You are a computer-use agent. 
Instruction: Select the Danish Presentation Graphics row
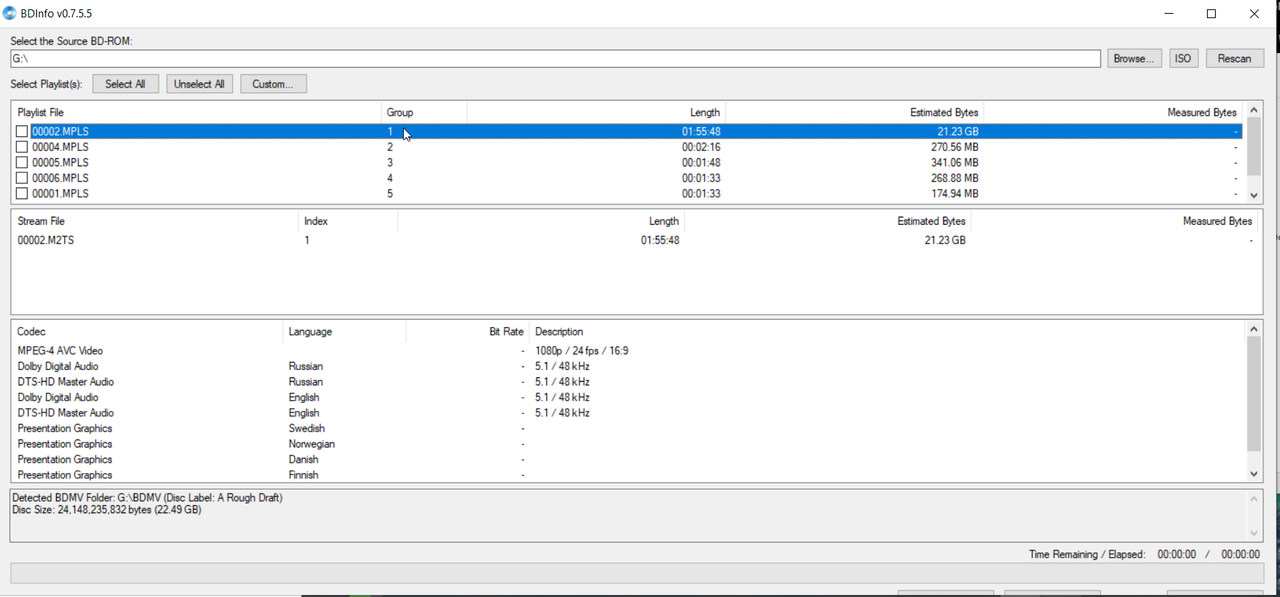(629, 459)
